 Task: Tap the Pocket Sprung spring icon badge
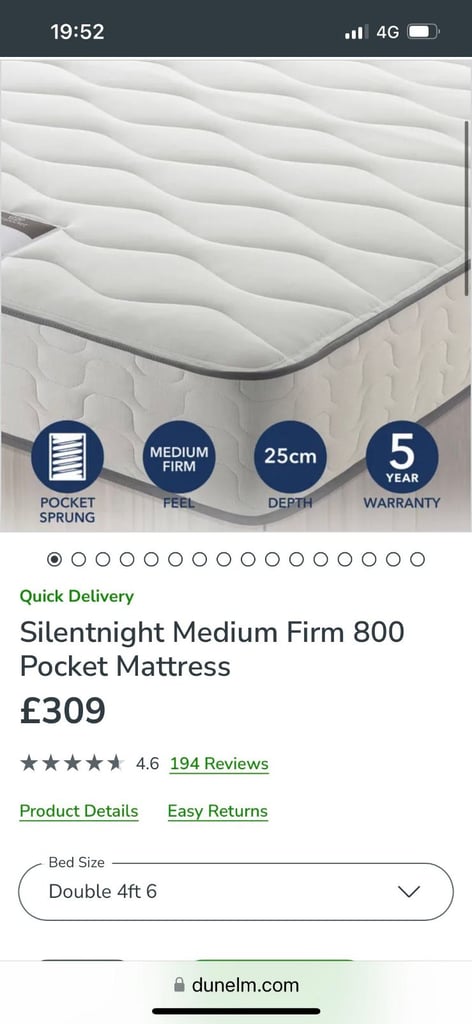67,456
